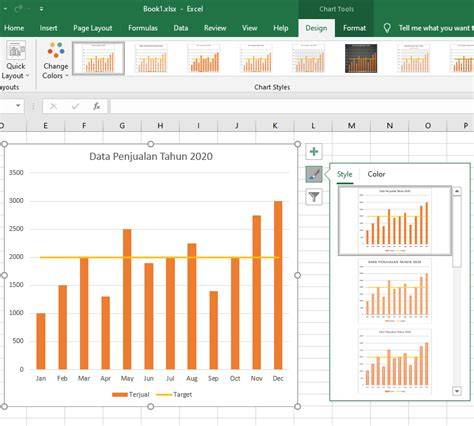Screen dimensions: 474x426
Task: Select the orange December bar in chart
Action: point(278,285)
